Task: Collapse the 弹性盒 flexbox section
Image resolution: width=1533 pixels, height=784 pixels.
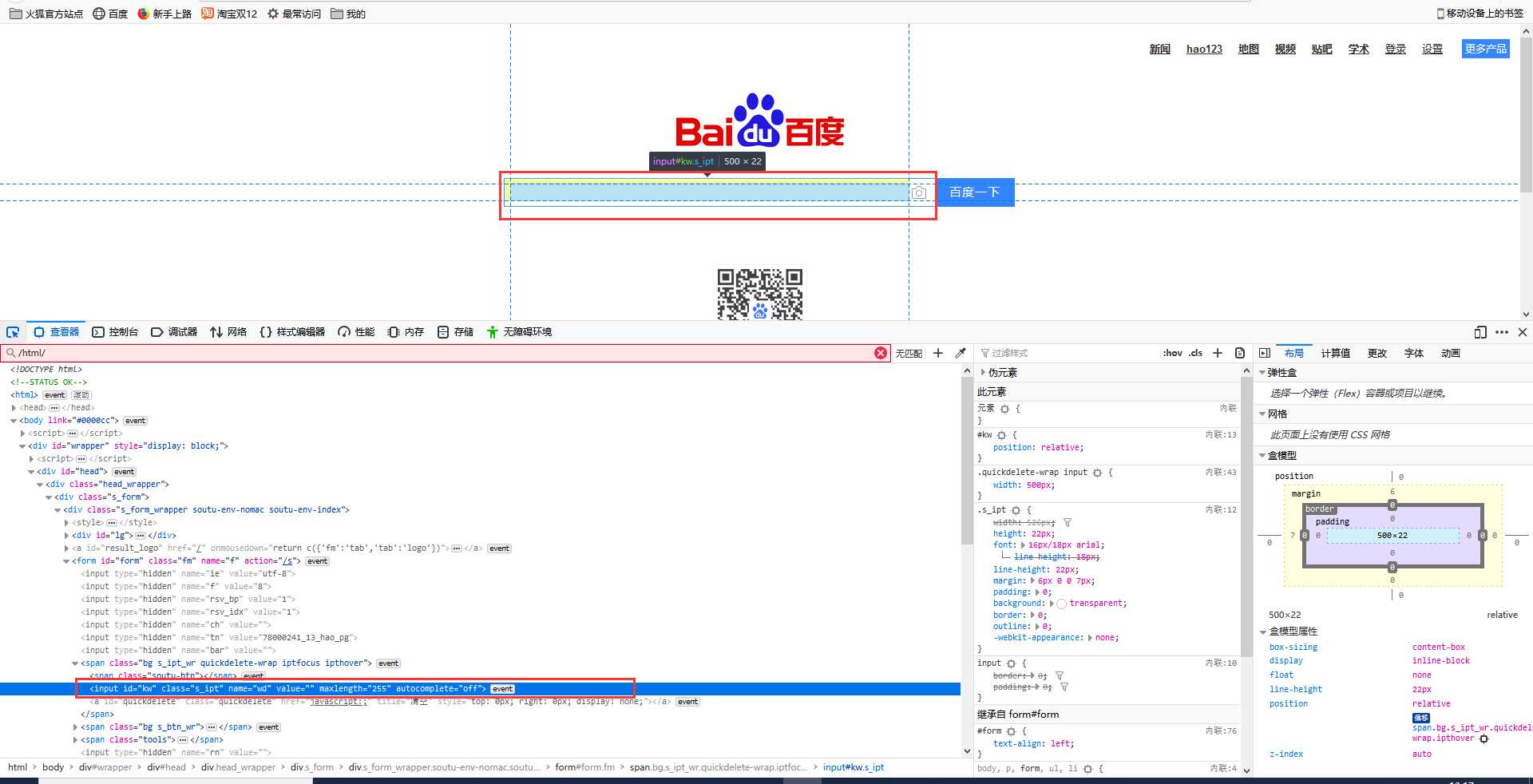Action: click(1262, 372)
